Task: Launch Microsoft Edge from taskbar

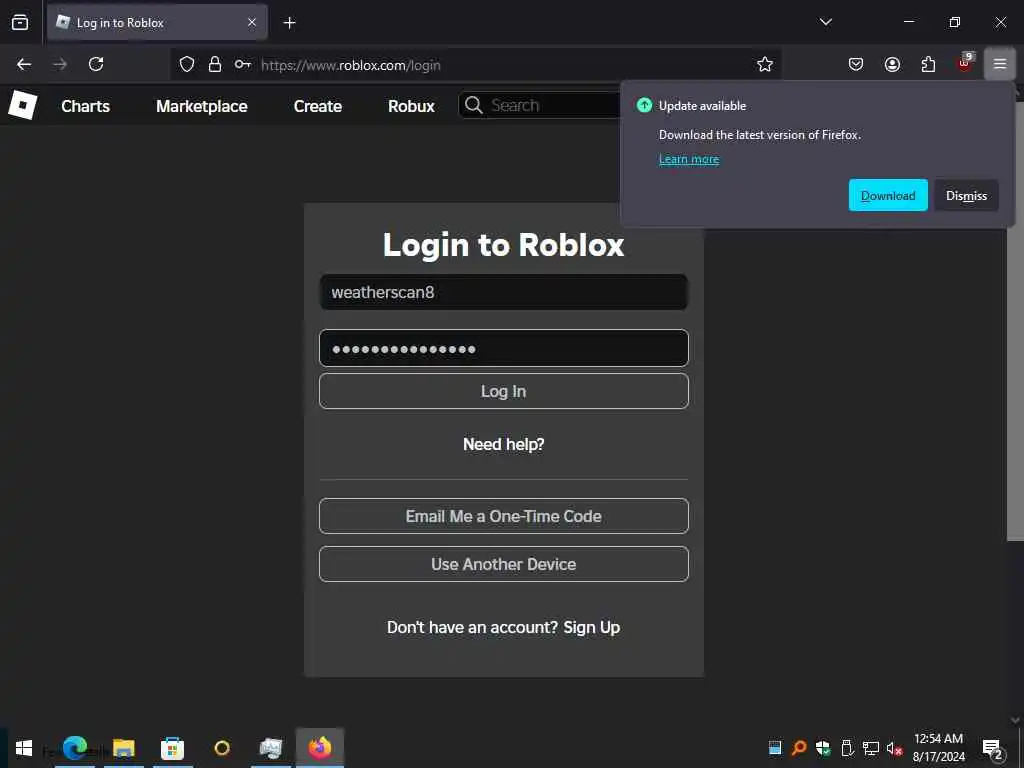Action: (75, 748)
